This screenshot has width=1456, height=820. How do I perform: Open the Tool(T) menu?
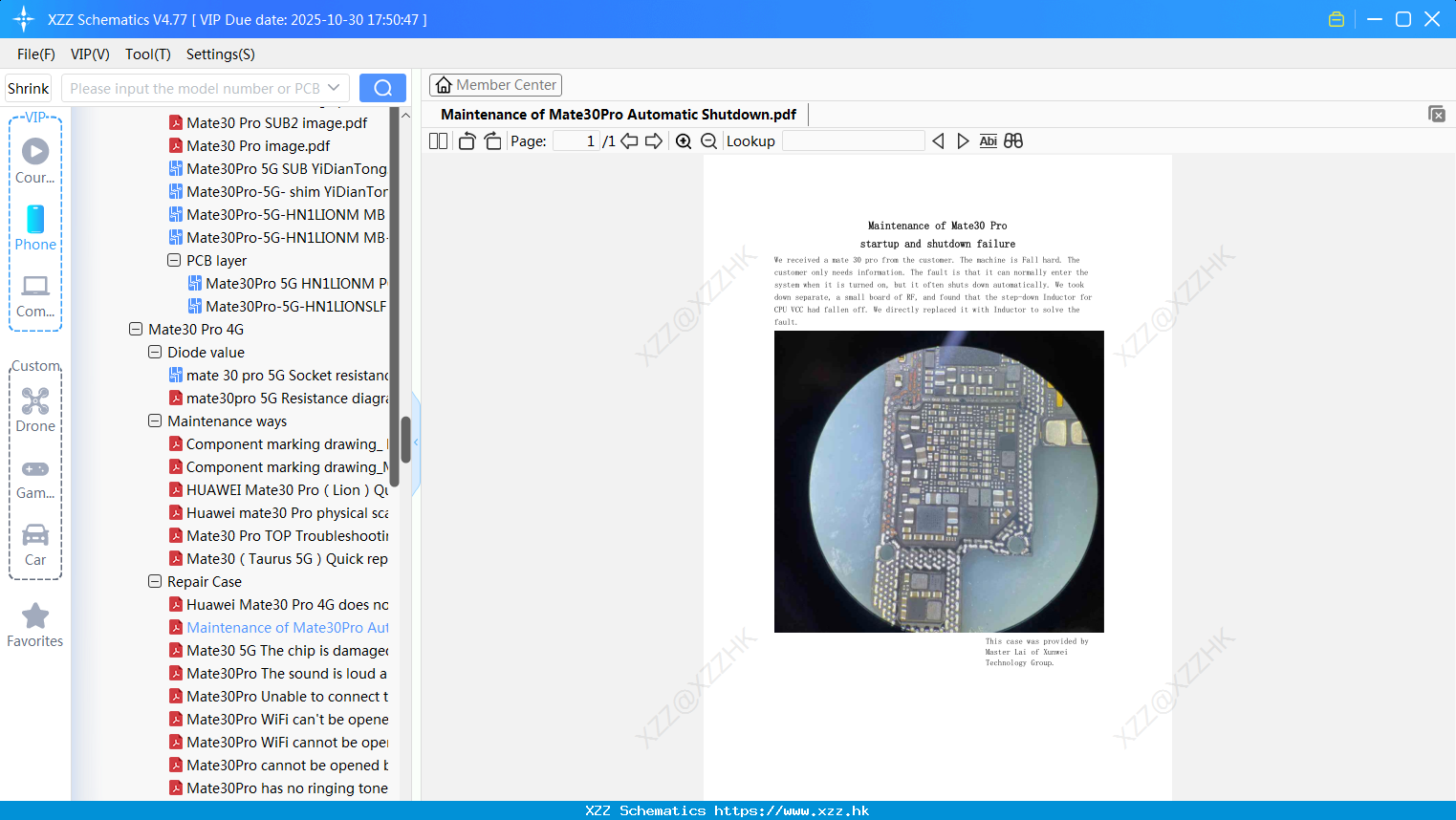click(x=148, y=54)
